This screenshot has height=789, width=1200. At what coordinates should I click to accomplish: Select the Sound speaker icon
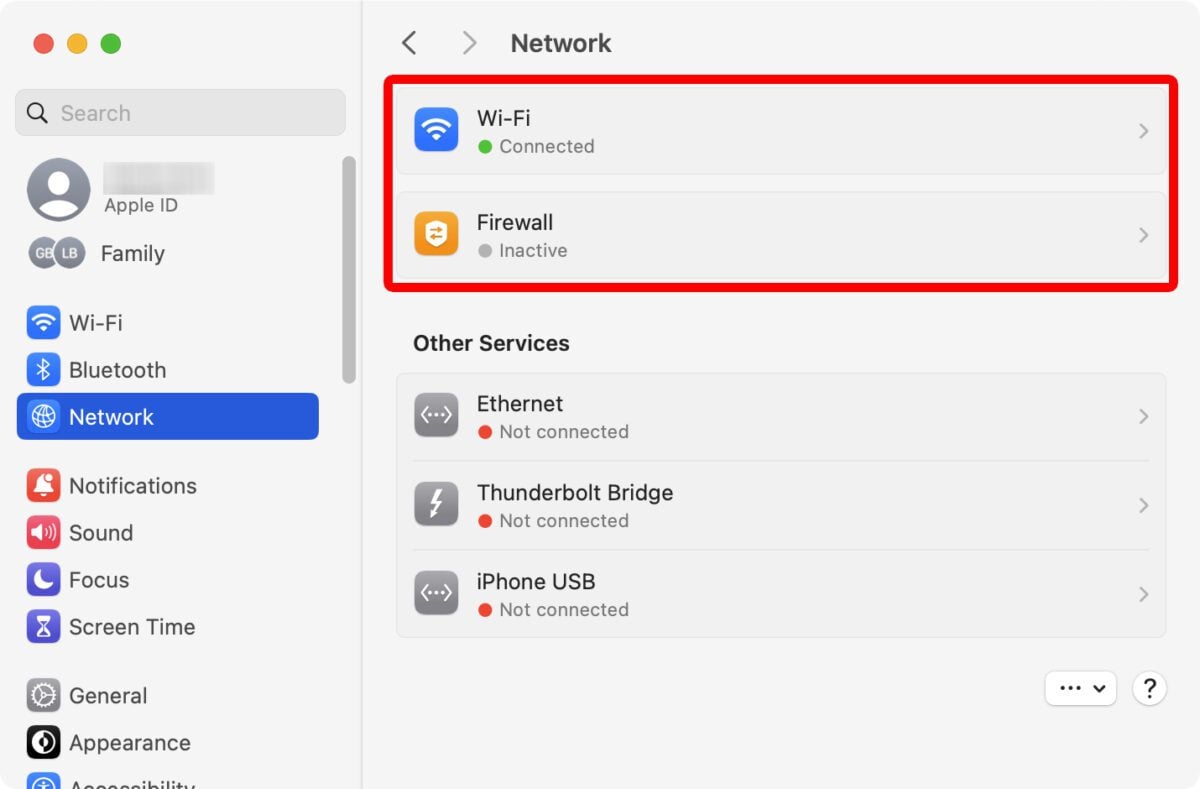[x=41, y=532]
